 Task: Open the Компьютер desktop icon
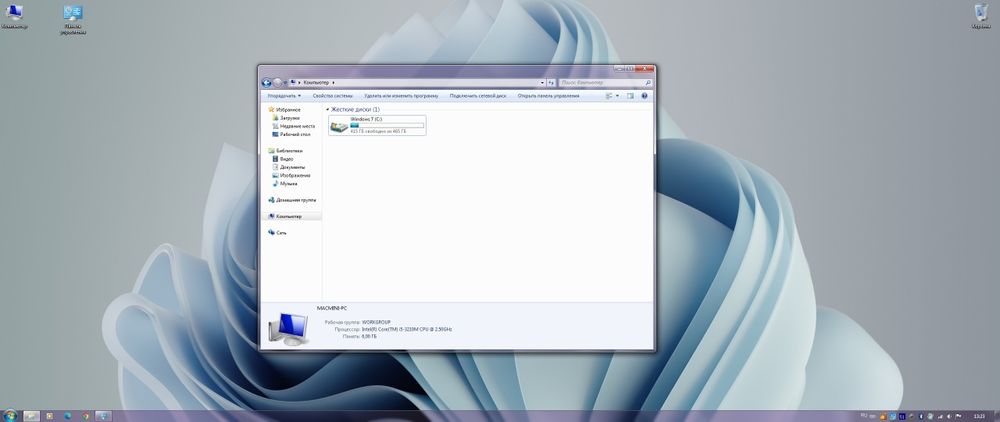tap(13, 17)
